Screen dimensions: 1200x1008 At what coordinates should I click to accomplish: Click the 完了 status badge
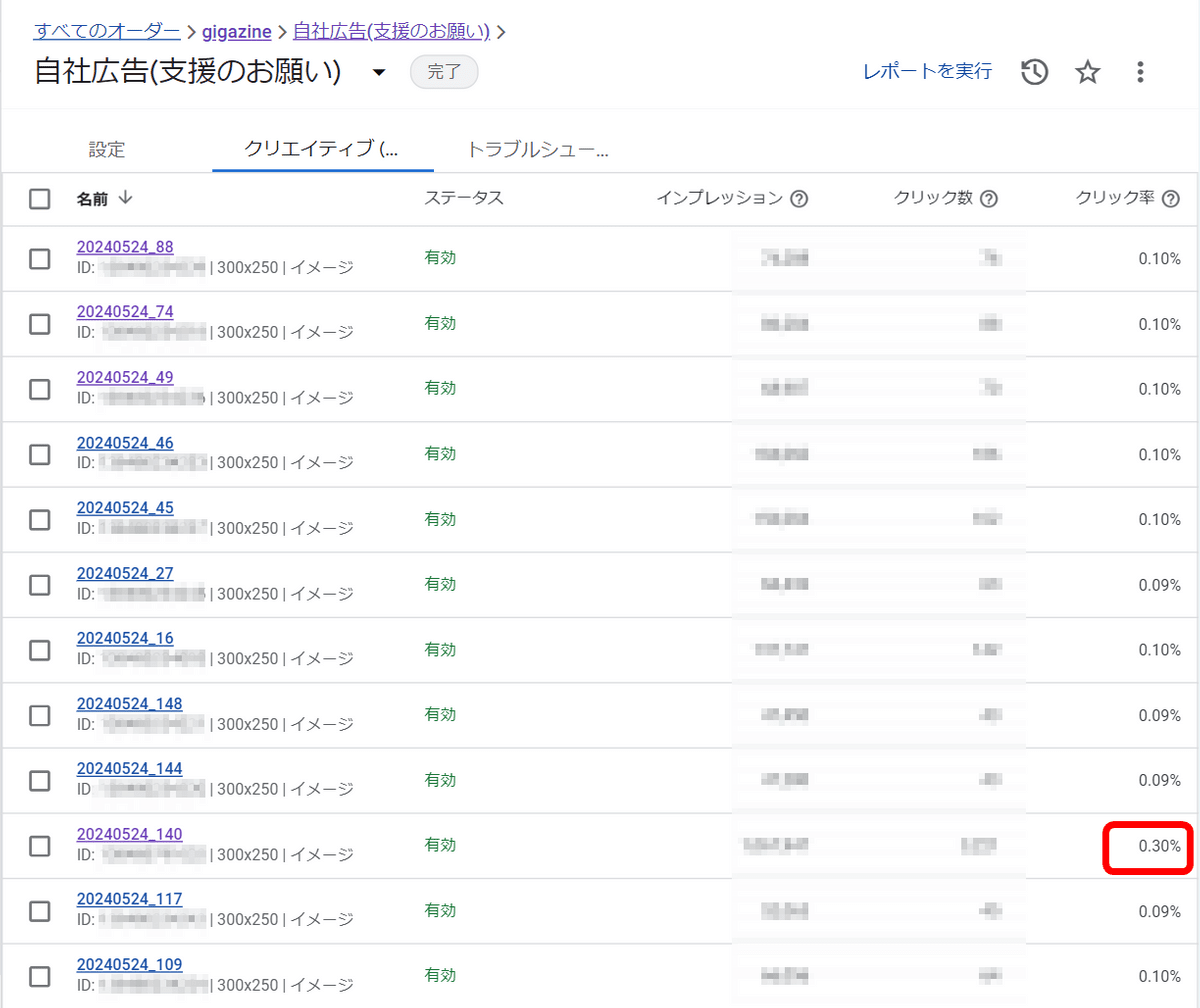444,72
